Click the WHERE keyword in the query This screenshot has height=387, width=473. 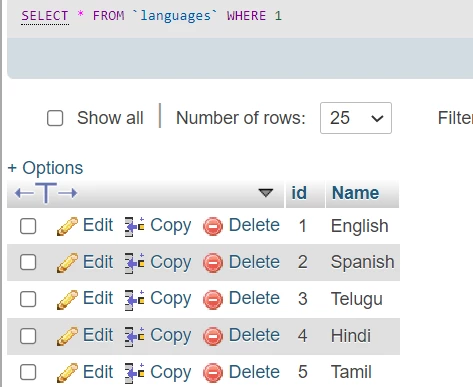pyautogui.click(x=246, y=16)
